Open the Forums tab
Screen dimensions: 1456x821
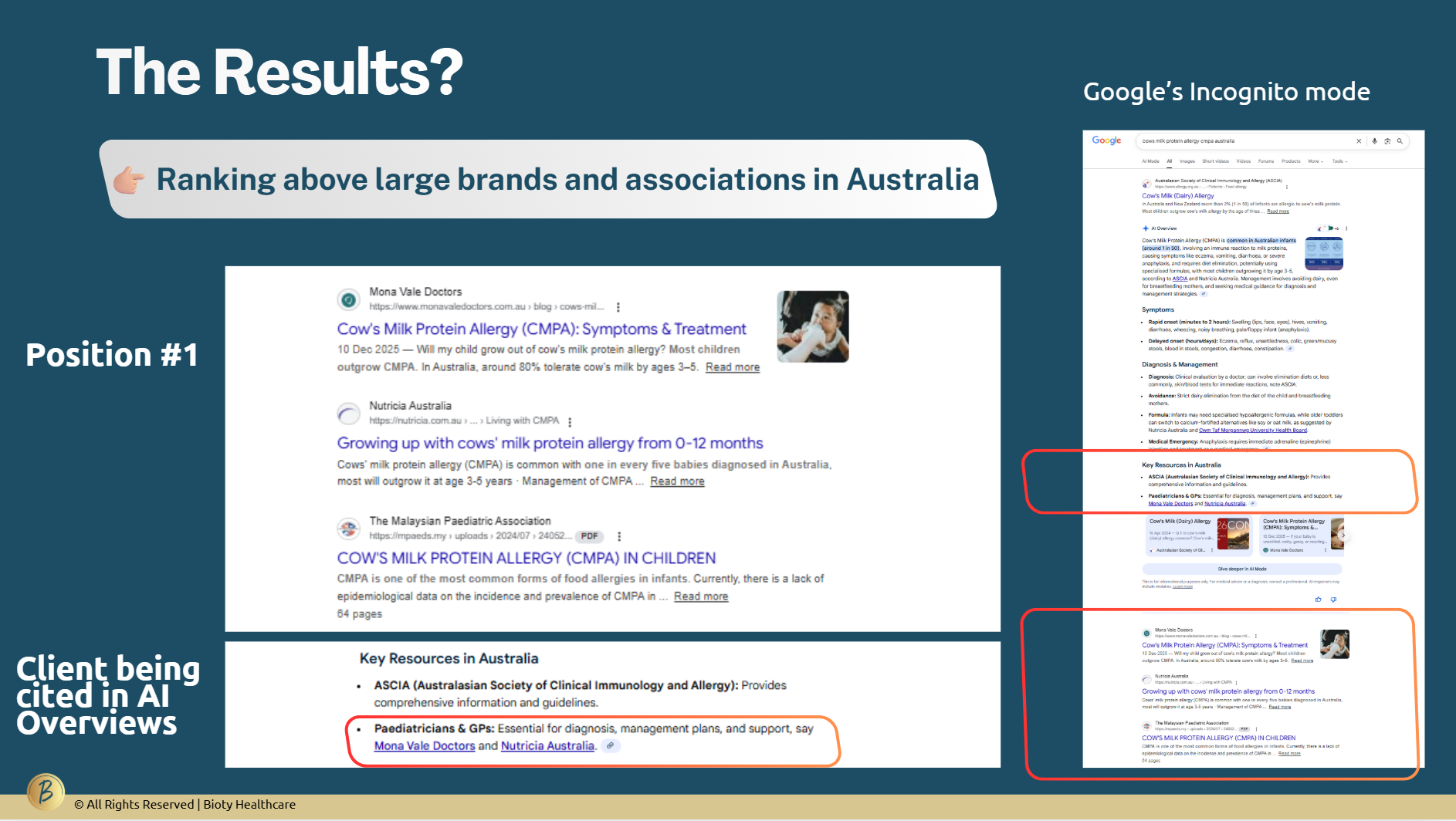[1266, 161]
